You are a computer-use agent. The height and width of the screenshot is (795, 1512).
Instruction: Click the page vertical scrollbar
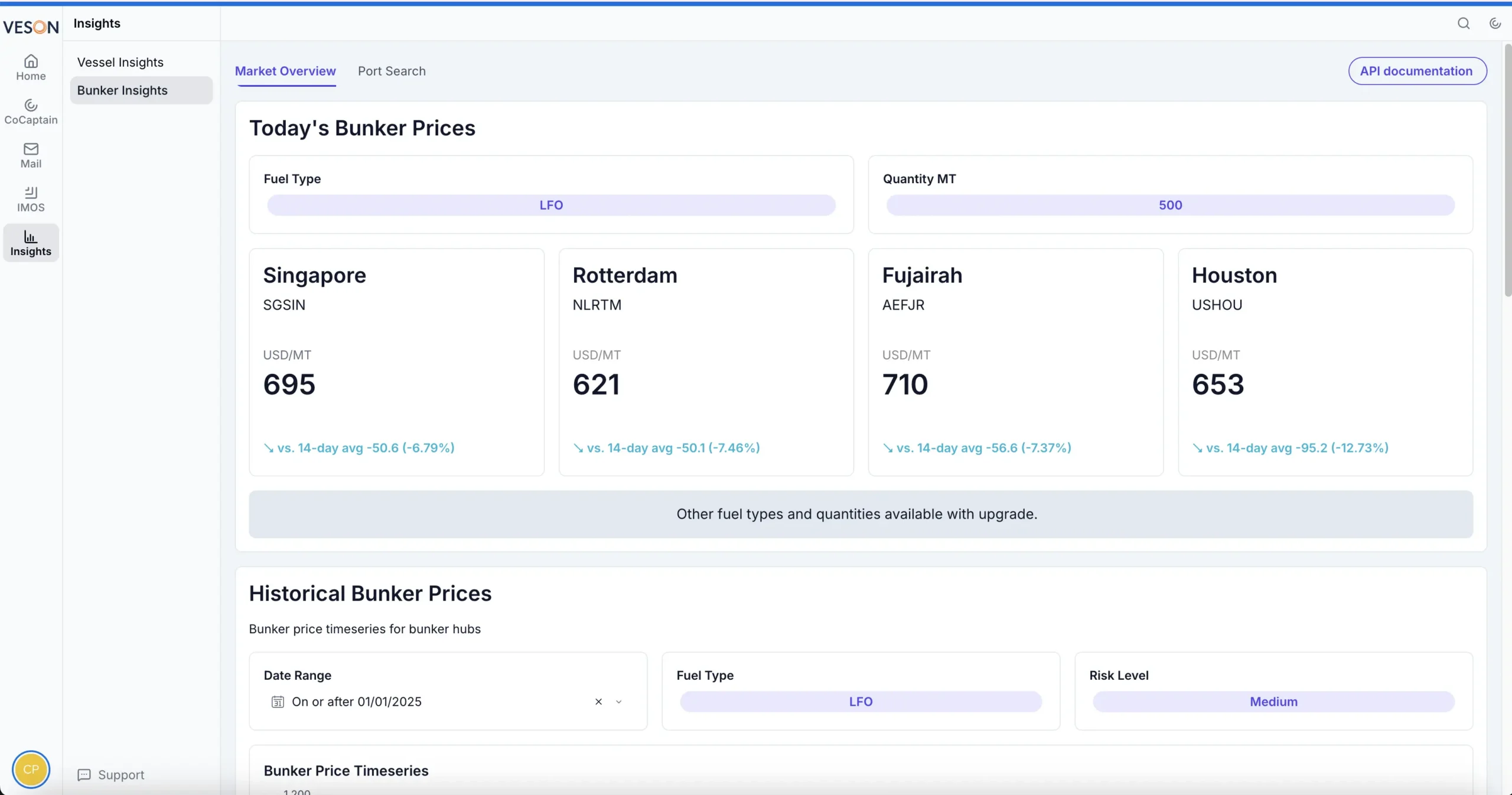pyautogui.click(x=1507, y=171)
